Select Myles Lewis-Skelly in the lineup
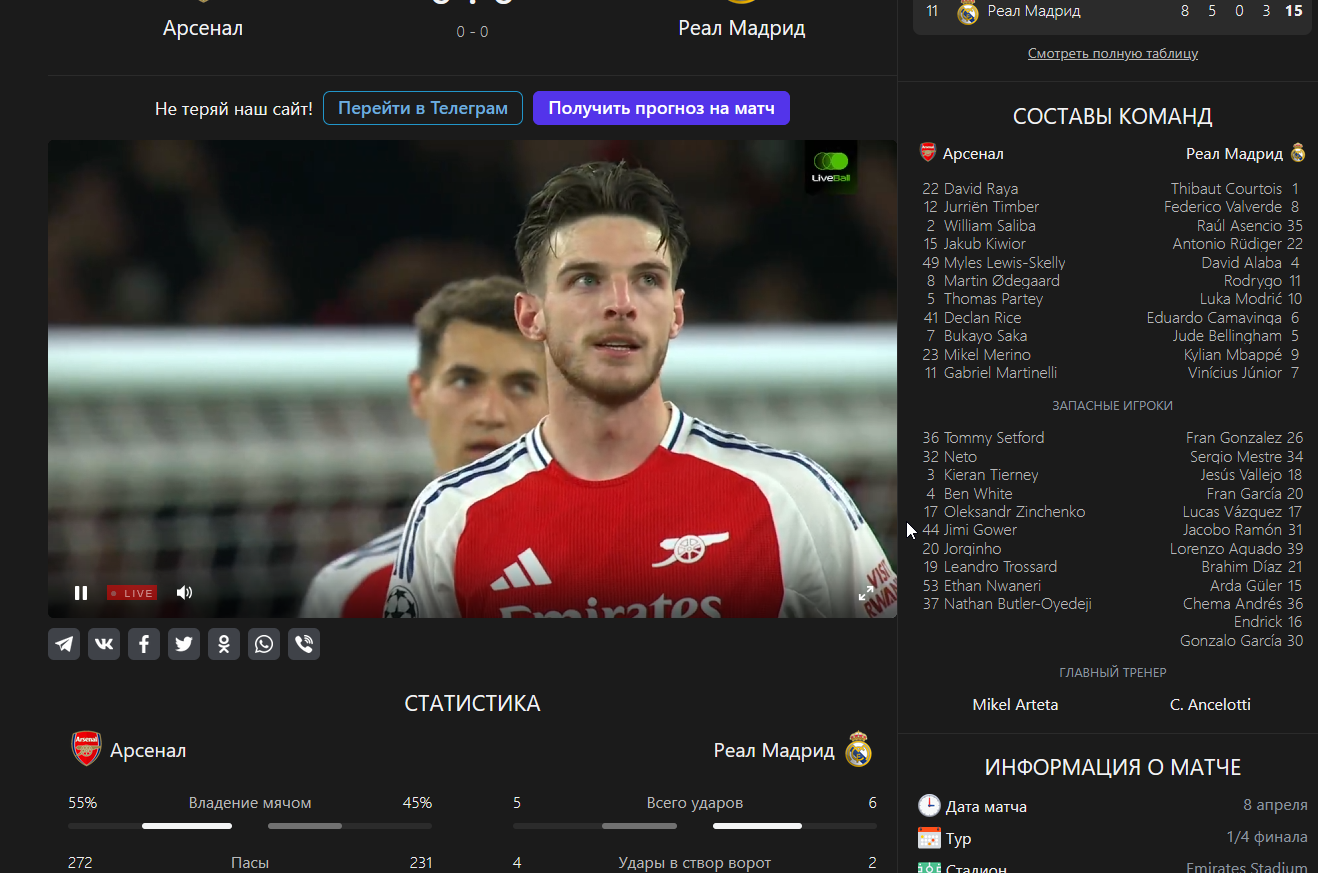Image resolution: width=1318 pixels, height=873 pixels. (x=1005, y=263)
